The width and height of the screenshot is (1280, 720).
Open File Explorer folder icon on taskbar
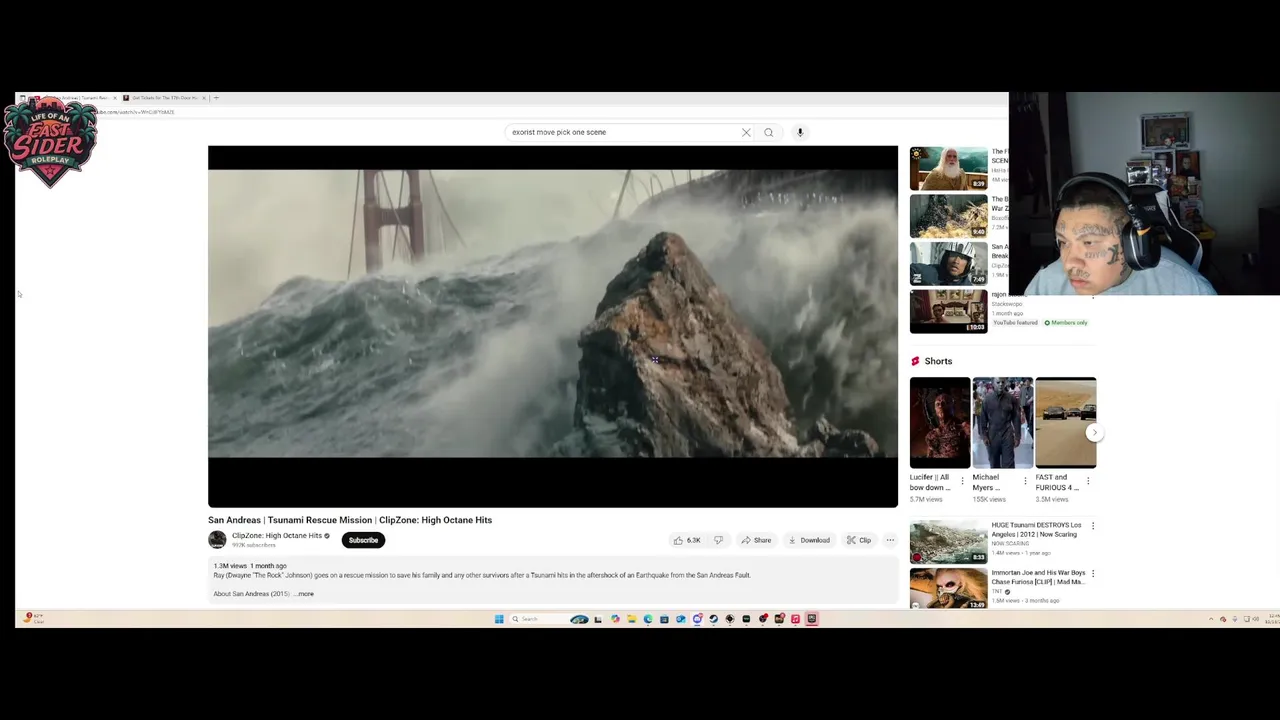click(631, 619)
